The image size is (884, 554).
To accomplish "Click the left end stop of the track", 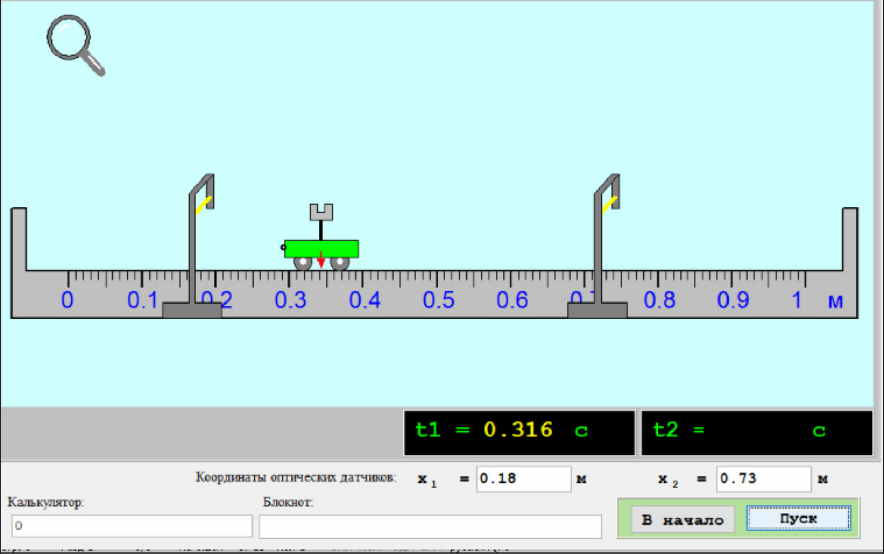I will coord(19,239).
